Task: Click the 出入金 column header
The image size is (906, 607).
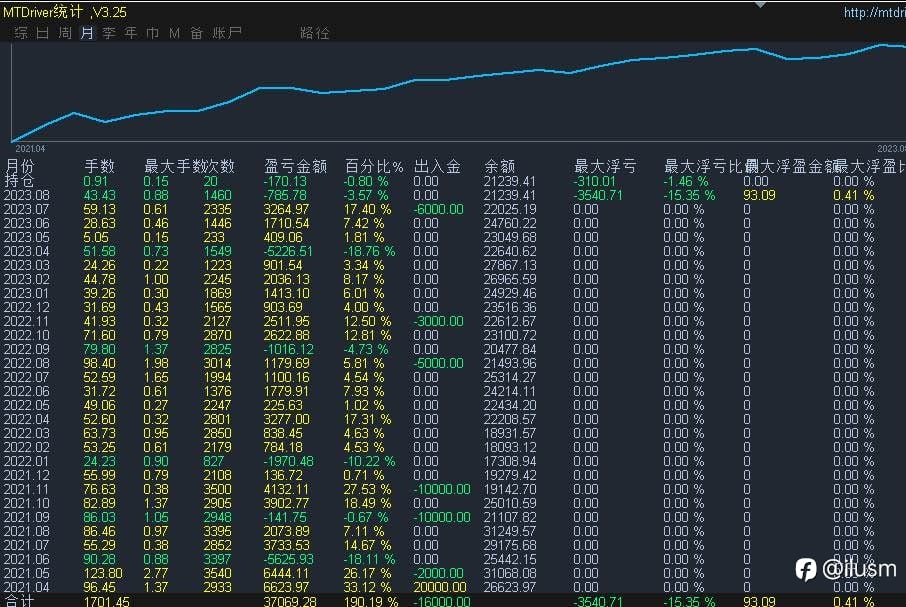Action: 437,166
